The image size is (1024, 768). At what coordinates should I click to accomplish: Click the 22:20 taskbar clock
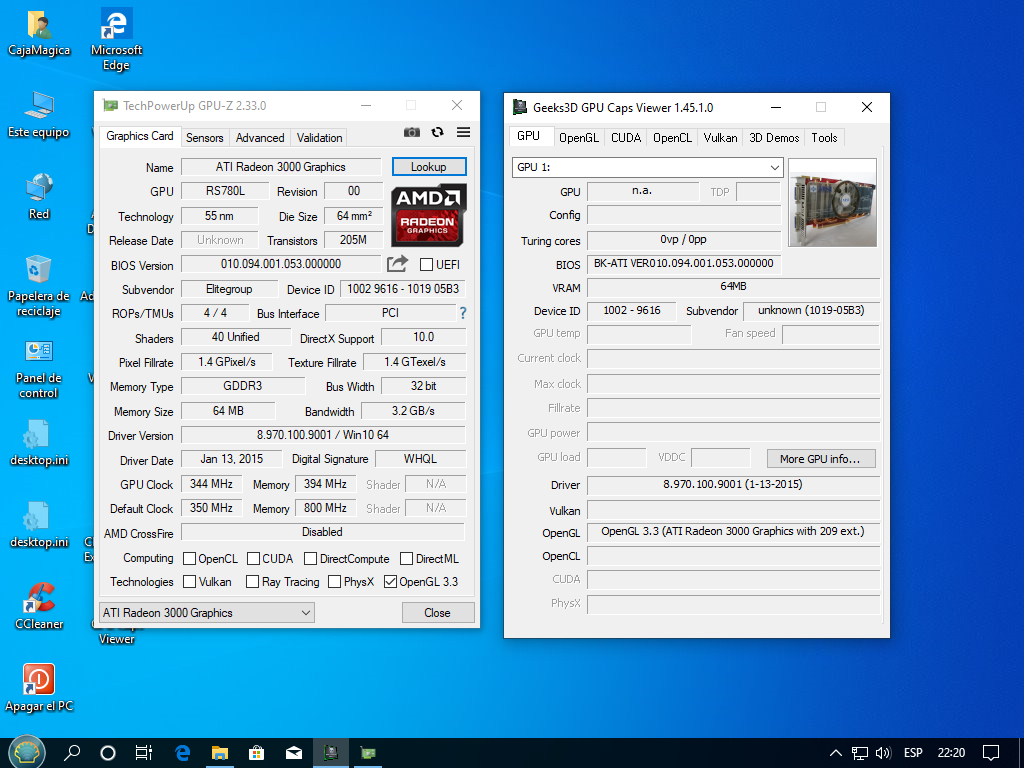[x=951, y=753]
